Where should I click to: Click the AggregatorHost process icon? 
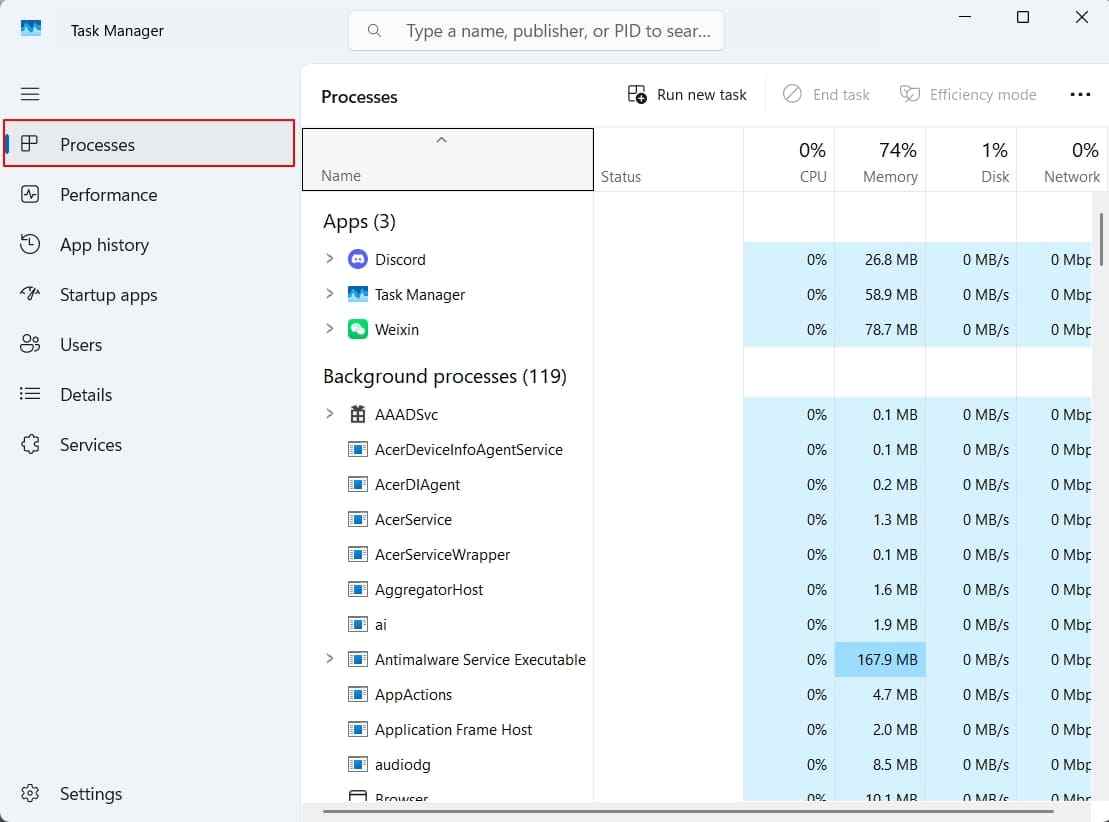tap(358, 589)
